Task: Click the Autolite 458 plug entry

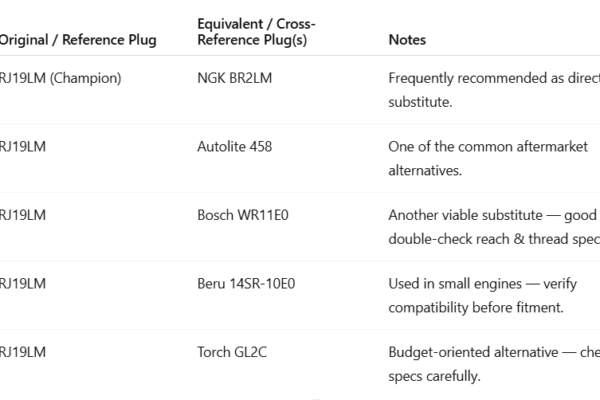Action: coord(235,147)
